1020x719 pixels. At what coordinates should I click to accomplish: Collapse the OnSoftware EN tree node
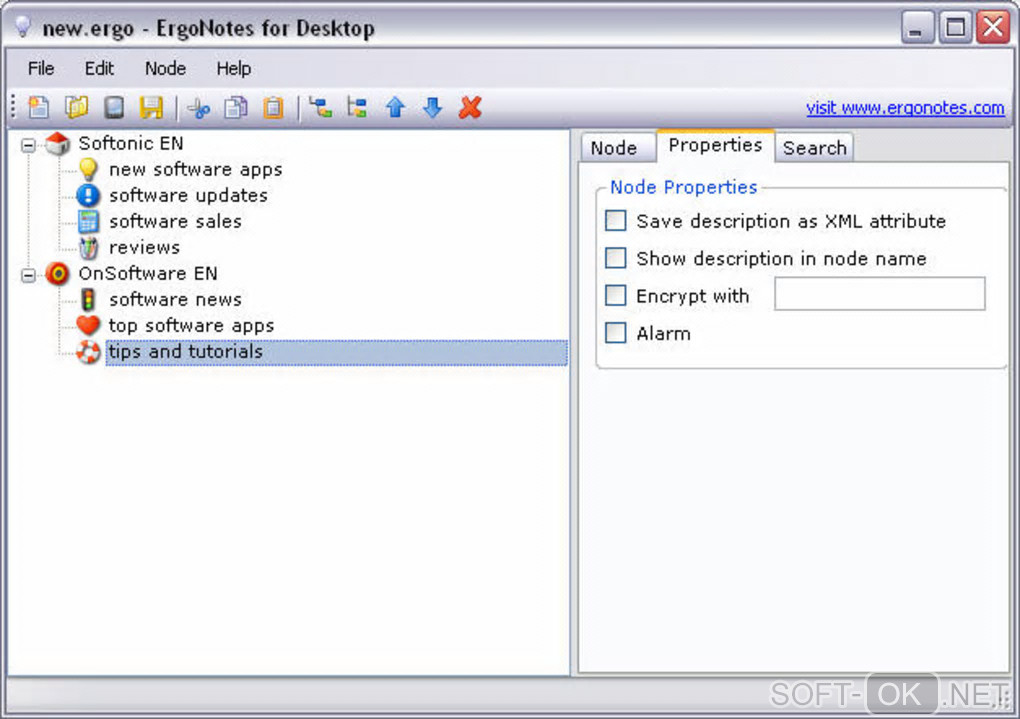pos(28,275)
